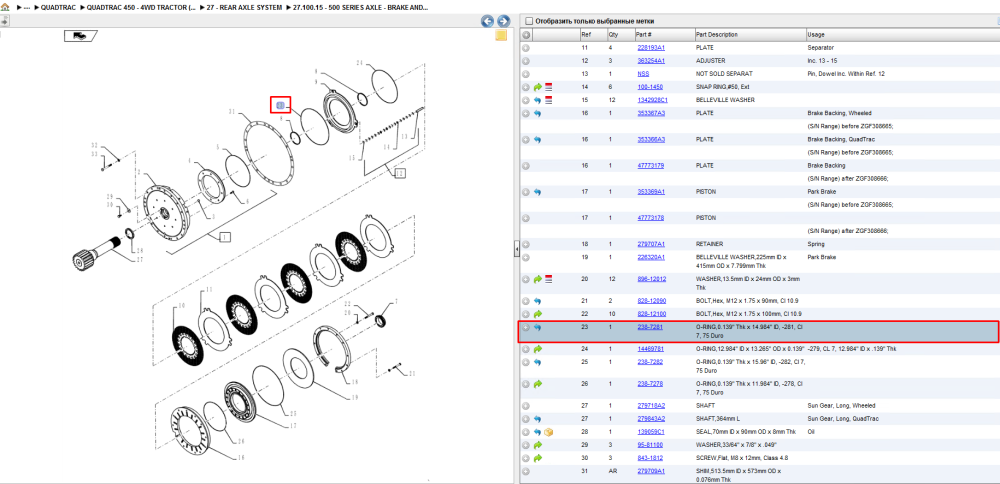
Task: Sort by the Usage column header
Action: click(x=902, y=34)
